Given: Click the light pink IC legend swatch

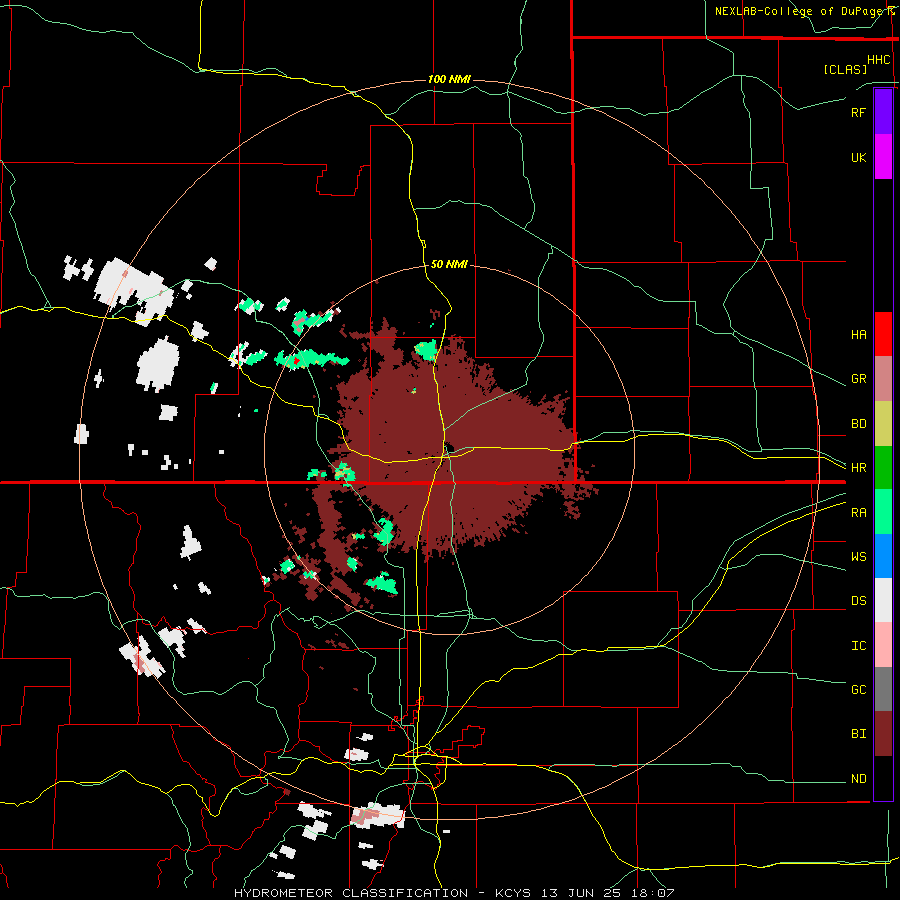Looking at the screenshot, I should point(883,645).
